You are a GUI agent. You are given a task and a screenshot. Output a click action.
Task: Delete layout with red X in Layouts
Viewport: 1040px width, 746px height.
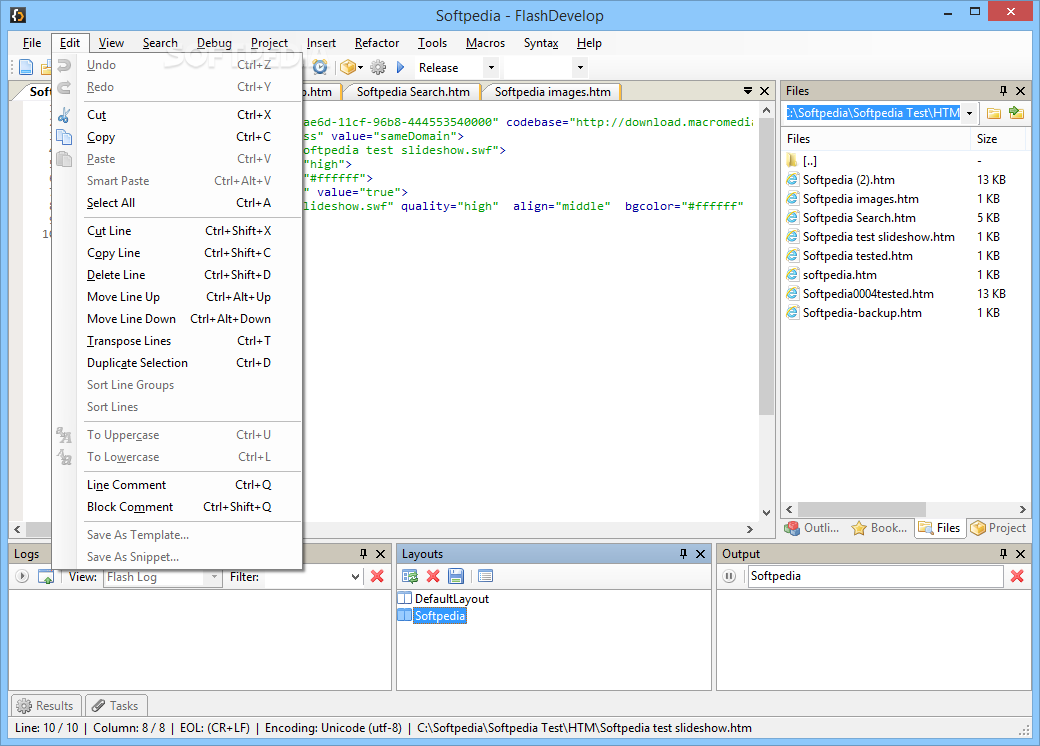tap(433, 576)
